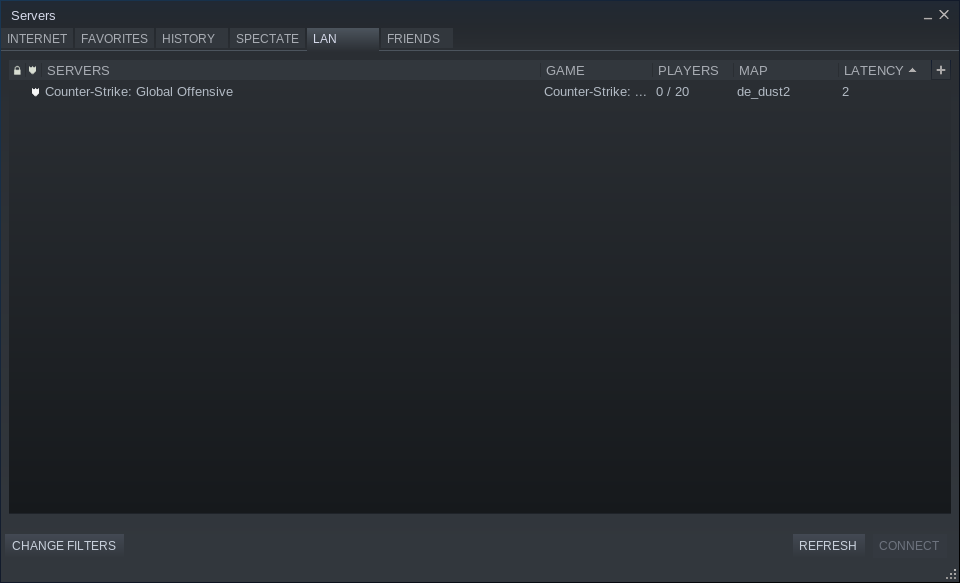Close the Servers window
This screenshot has width=960, height=583.
pyautogui.click(x=944, y=15)
